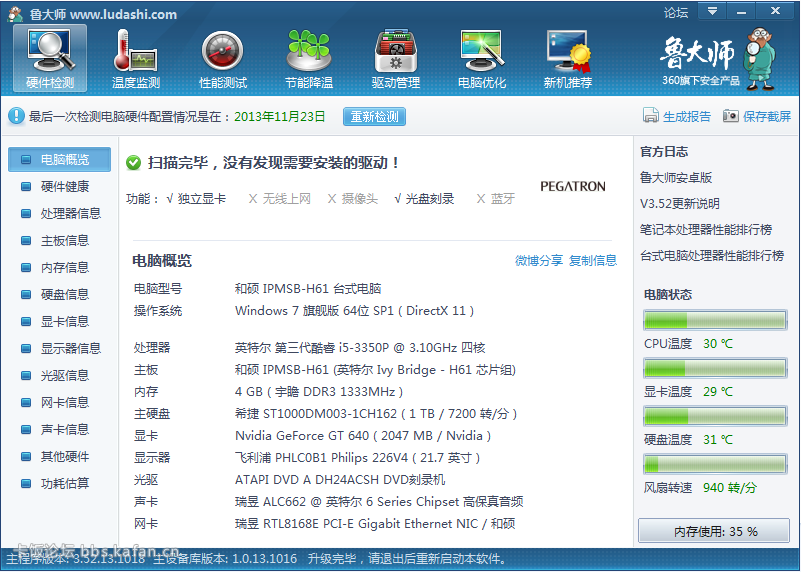Image resolution: width=801 pixels, height=572 pixels.
Task: Click the 无线上网 feature indicator
Action: [x=279, y=199]
